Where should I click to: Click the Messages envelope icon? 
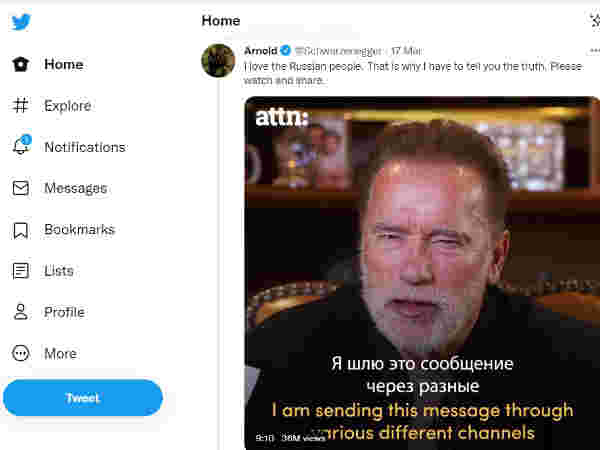(x=21, y=188)
